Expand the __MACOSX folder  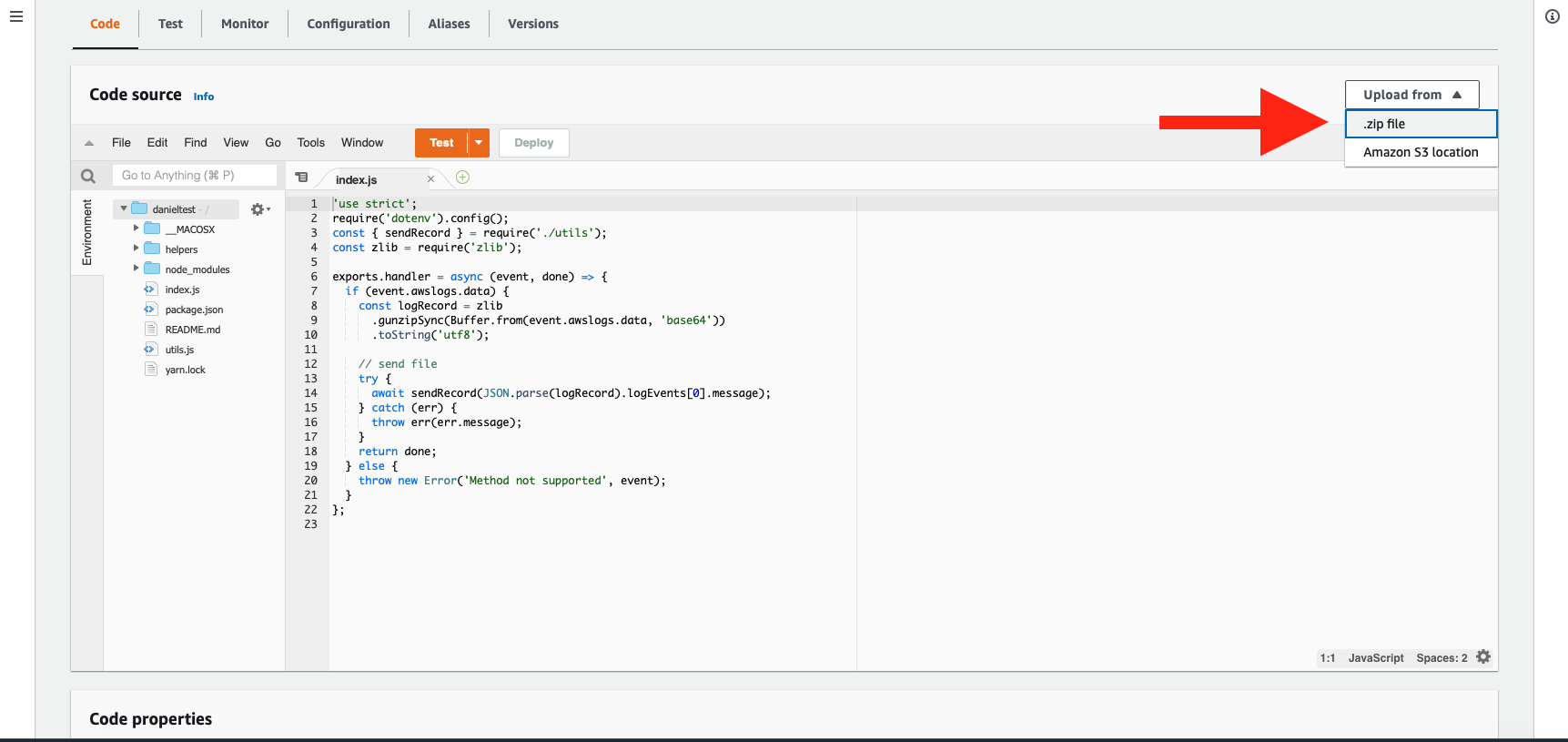(137, 228)
